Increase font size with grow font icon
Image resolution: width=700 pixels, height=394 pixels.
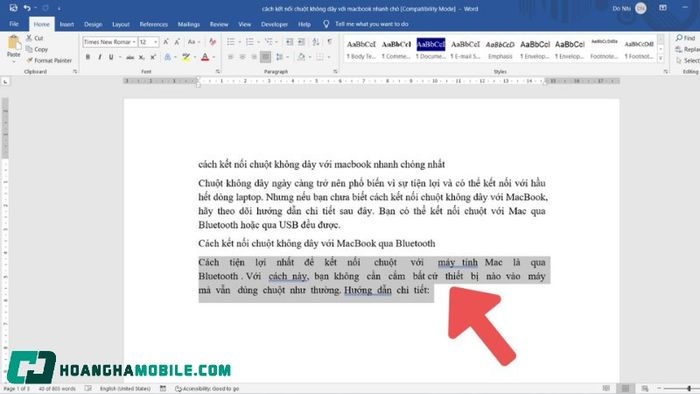166,42
